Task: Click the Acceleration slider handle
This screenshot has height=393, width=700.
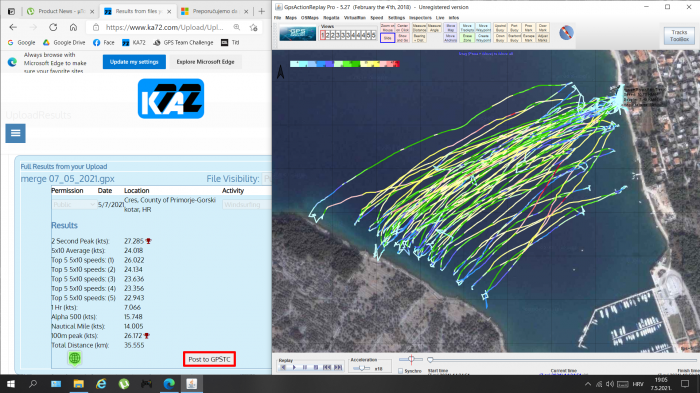Action: tap(362, 368)
